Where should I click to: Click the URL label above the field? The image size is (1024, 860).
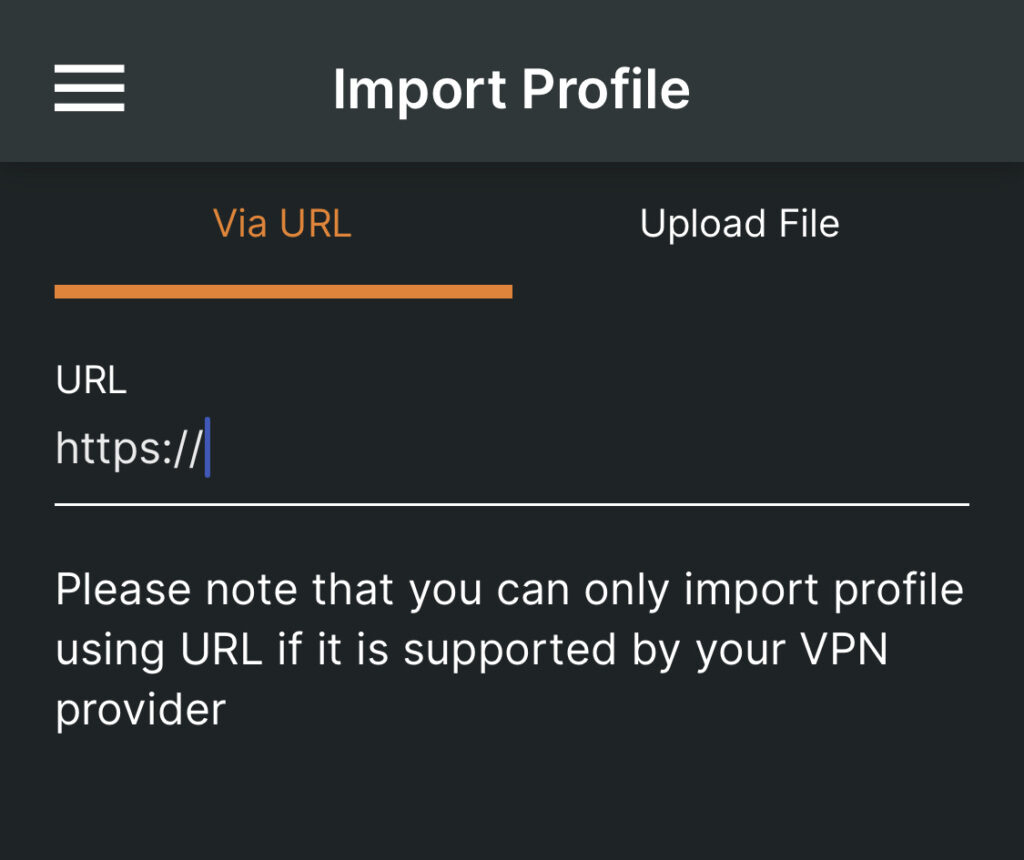(91, 379)
